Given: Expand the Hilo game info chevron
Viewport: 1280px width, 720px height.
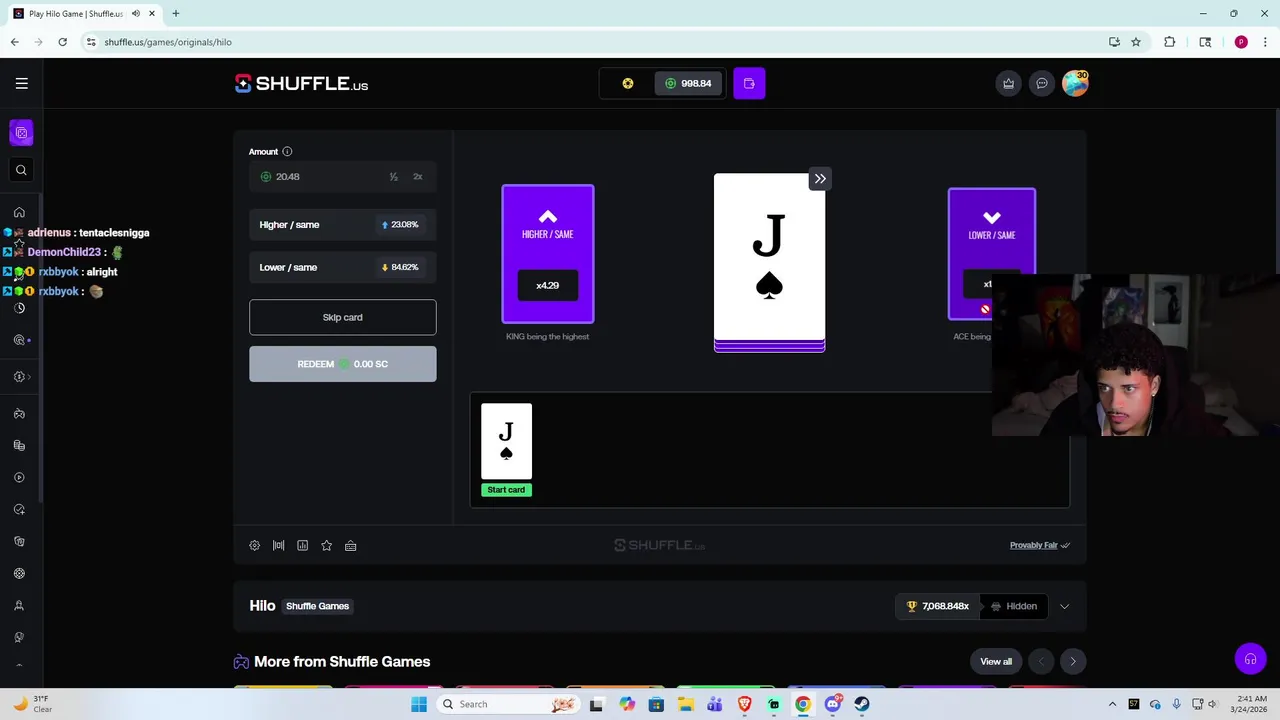Looking at the screenshot, I should (x=1064, y=606).
